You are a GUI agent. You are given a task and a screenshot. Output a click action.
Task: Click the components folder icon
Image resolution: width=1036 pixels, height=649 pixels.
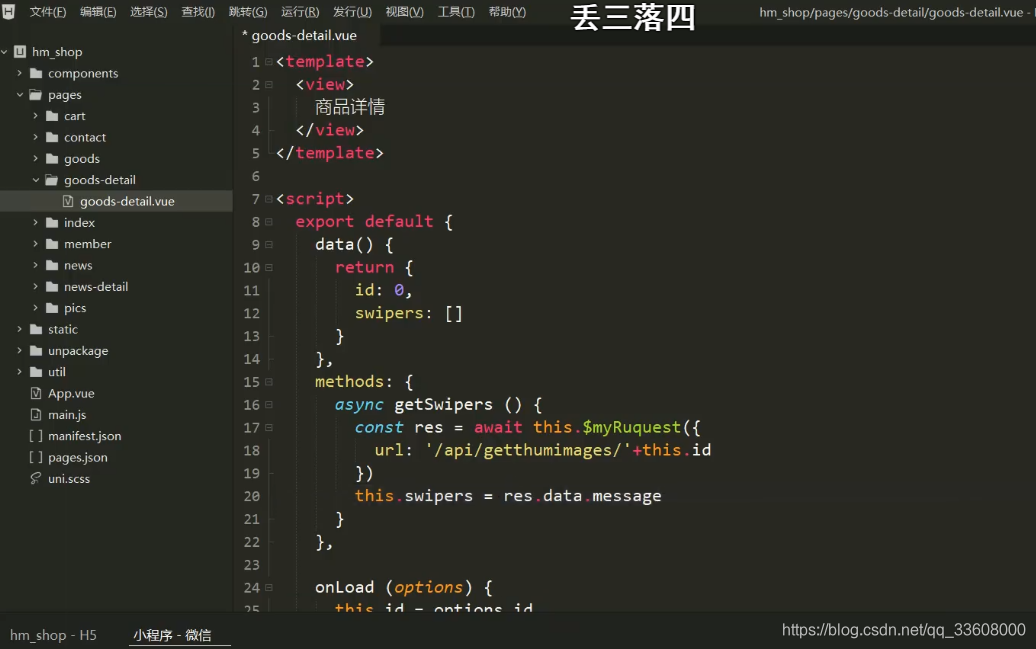pyautogui.click(x=36, y=73)
